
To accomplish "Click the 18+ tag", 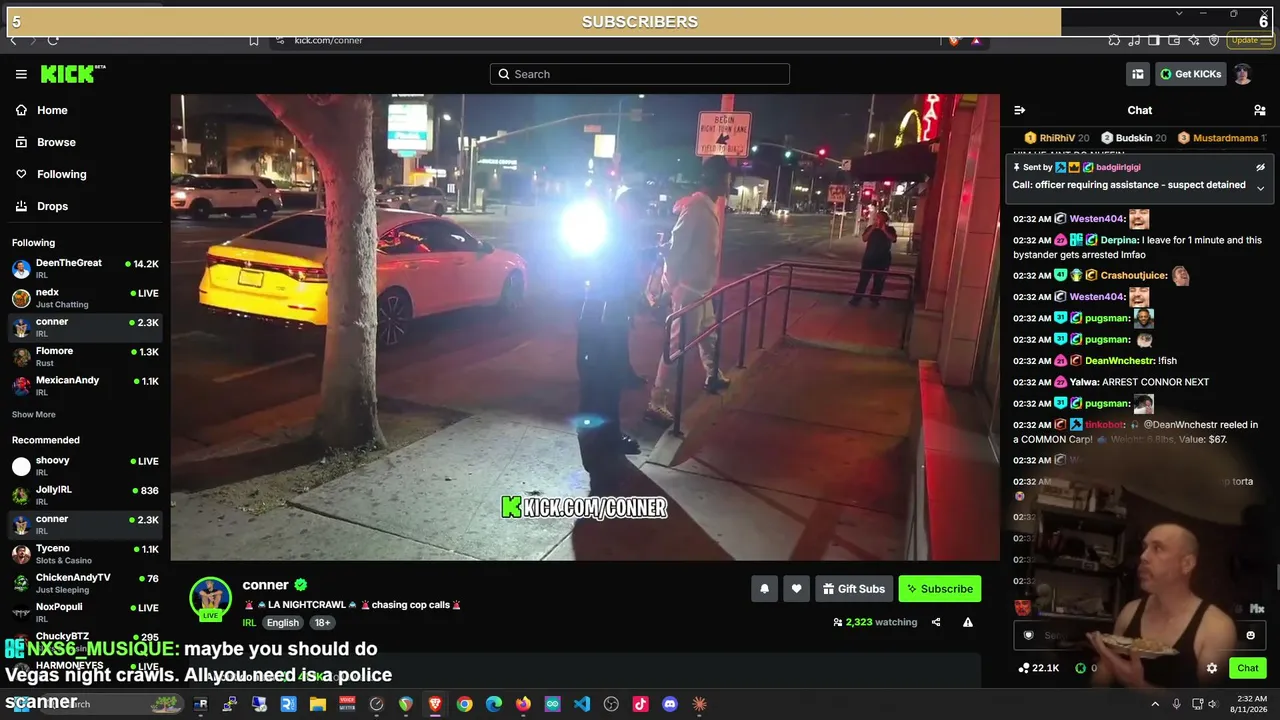I will click(x=322, y=622).
